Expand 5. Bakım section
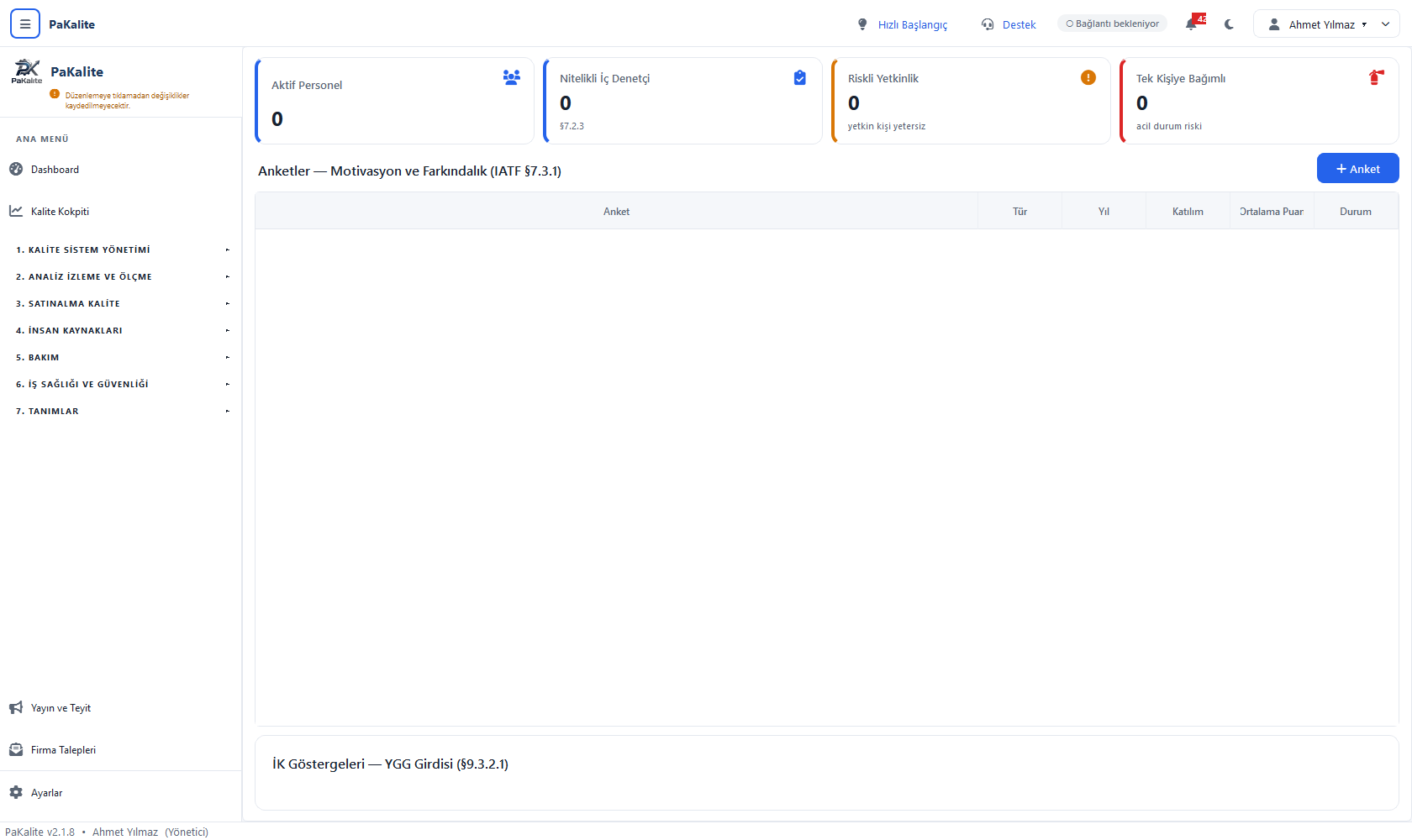The image size is (1412, 840). pyautogui.click(x=121, y=357)
